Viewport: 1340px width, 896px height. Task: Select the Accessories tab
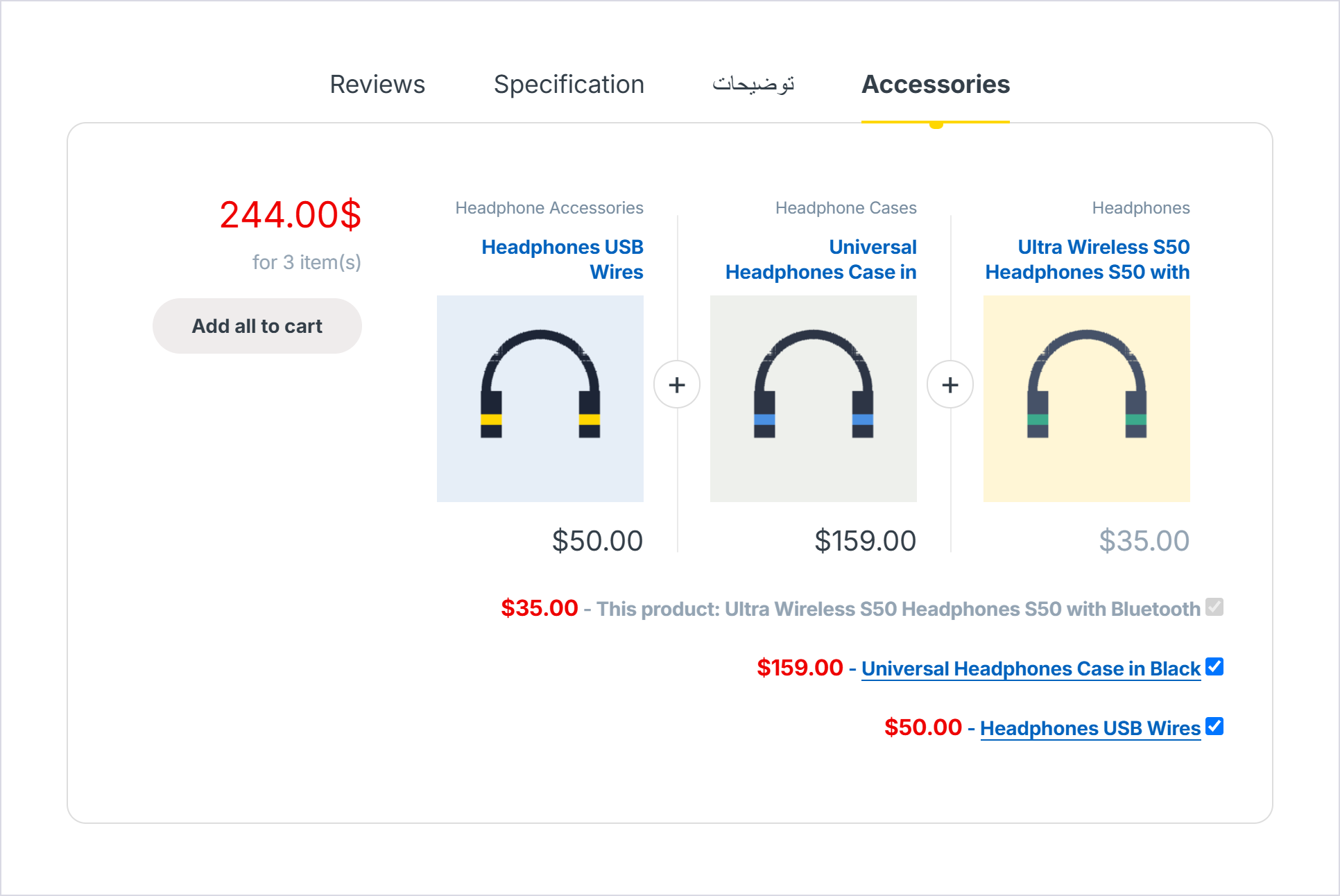936,85
